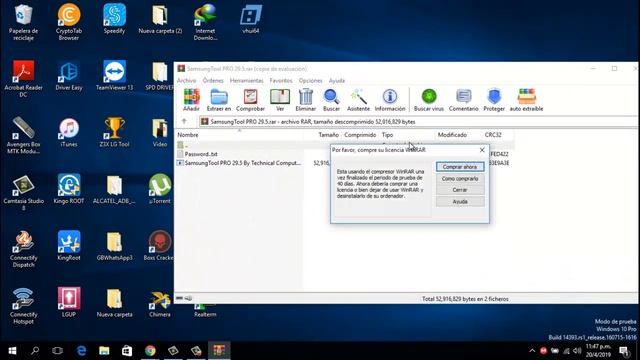Click the Eliminar trash icon
Image resolution: width=640 pixels, height=360 pixels.
pos(306,100)
